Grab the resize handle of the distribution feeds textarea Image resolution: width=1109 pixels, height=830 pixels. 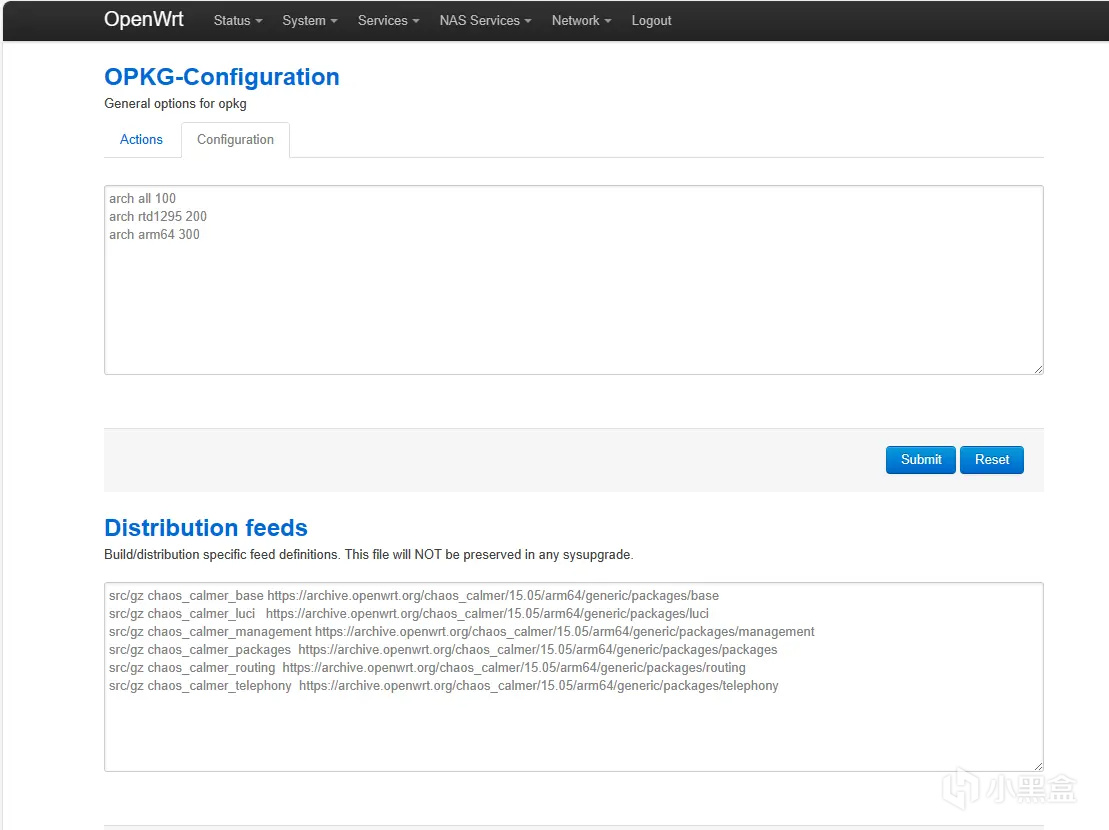coord(1038,765)
